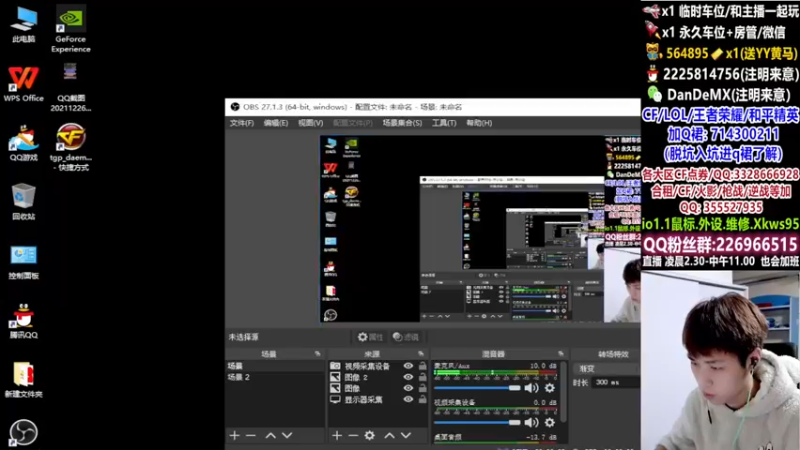The image size is (800, 450).
Task: Mute the 视频采集设备 mixer speaker icon
Action: [x=531, y=422]
